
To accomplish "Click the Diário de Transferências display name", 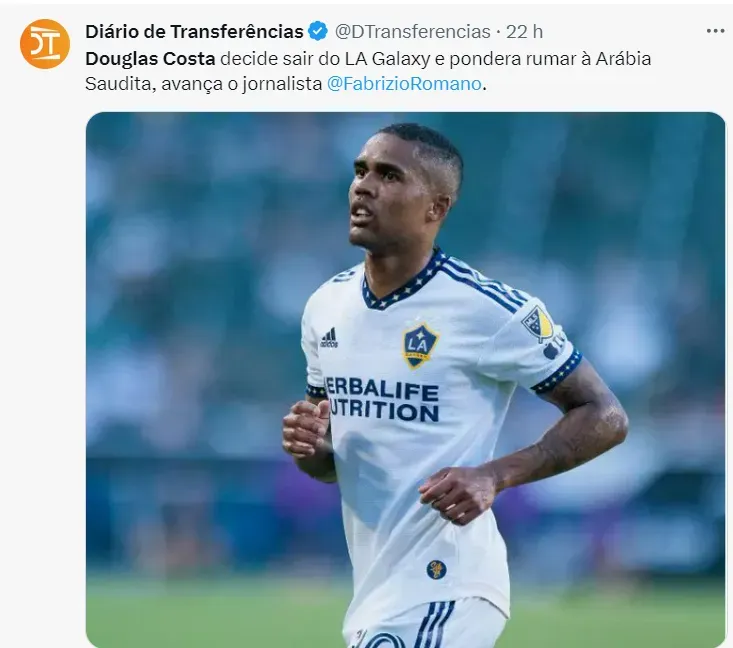I will (194, 31).
